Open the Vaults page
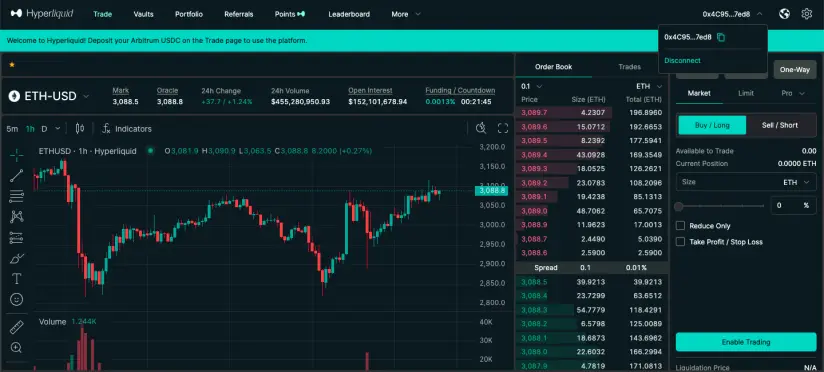Viewport: 824px width, 372px height. pyautogui.click(x=143, y=14)
